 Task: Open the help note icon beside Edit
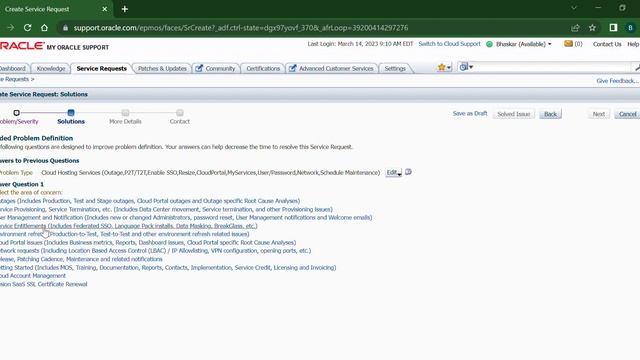(408, 172)
